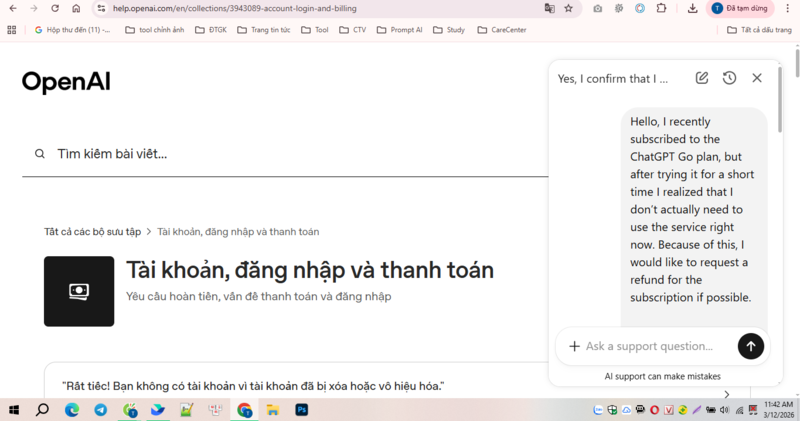The width and height of the screenshot is (800, 421).
Task: Open the Tất cả dấu trang folder
Action: coord(759,30)
